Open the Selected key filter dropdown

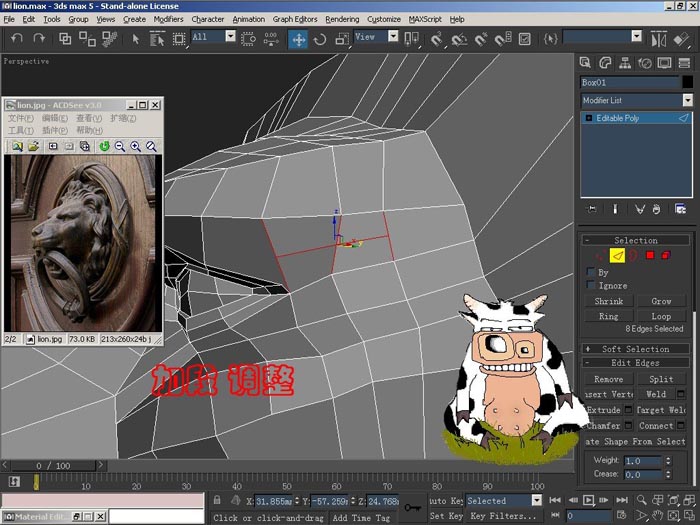click(x=537, y=500)
